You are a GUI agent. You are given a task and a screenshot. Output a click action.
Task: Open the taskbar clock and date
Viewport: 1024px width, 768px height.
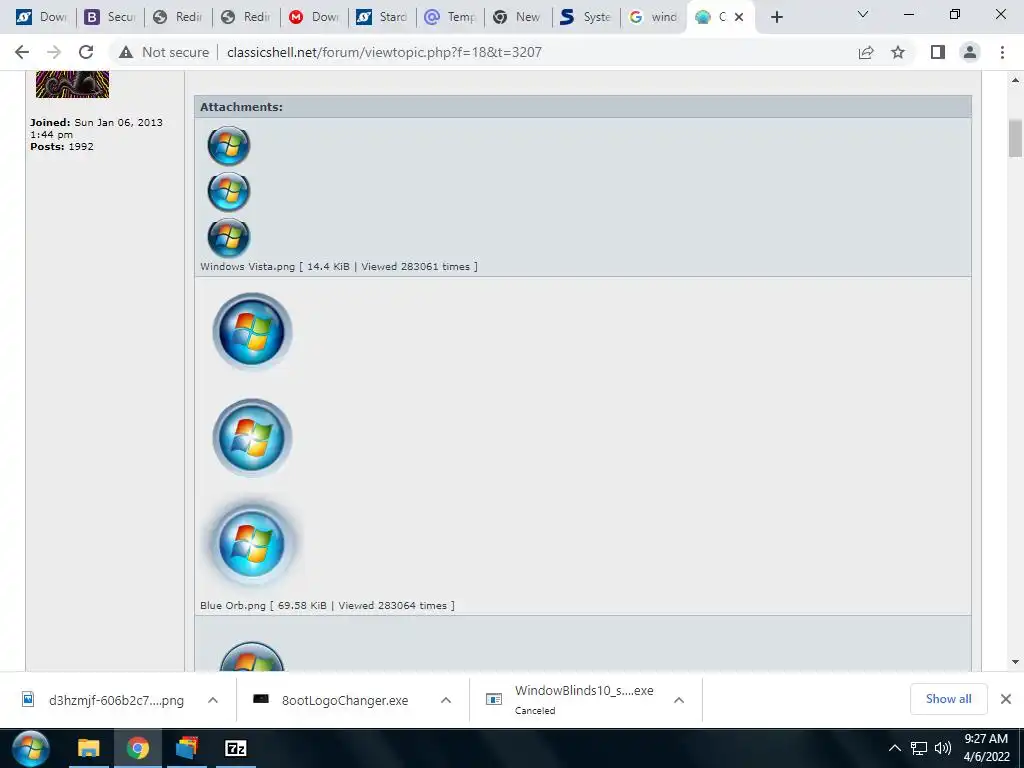(x=987, y=748)
